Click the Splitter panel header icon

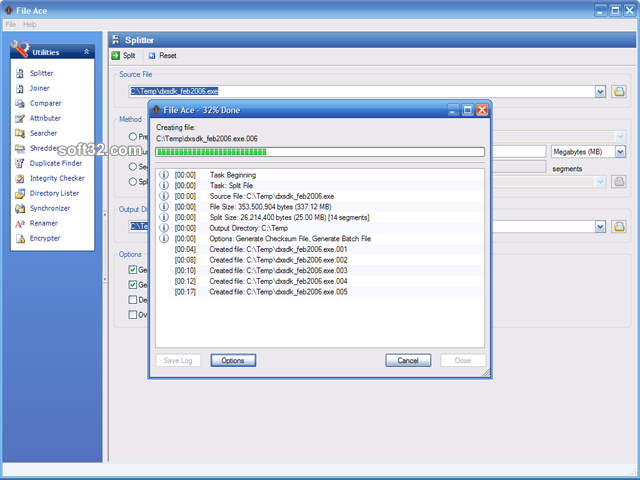point(116,40)
